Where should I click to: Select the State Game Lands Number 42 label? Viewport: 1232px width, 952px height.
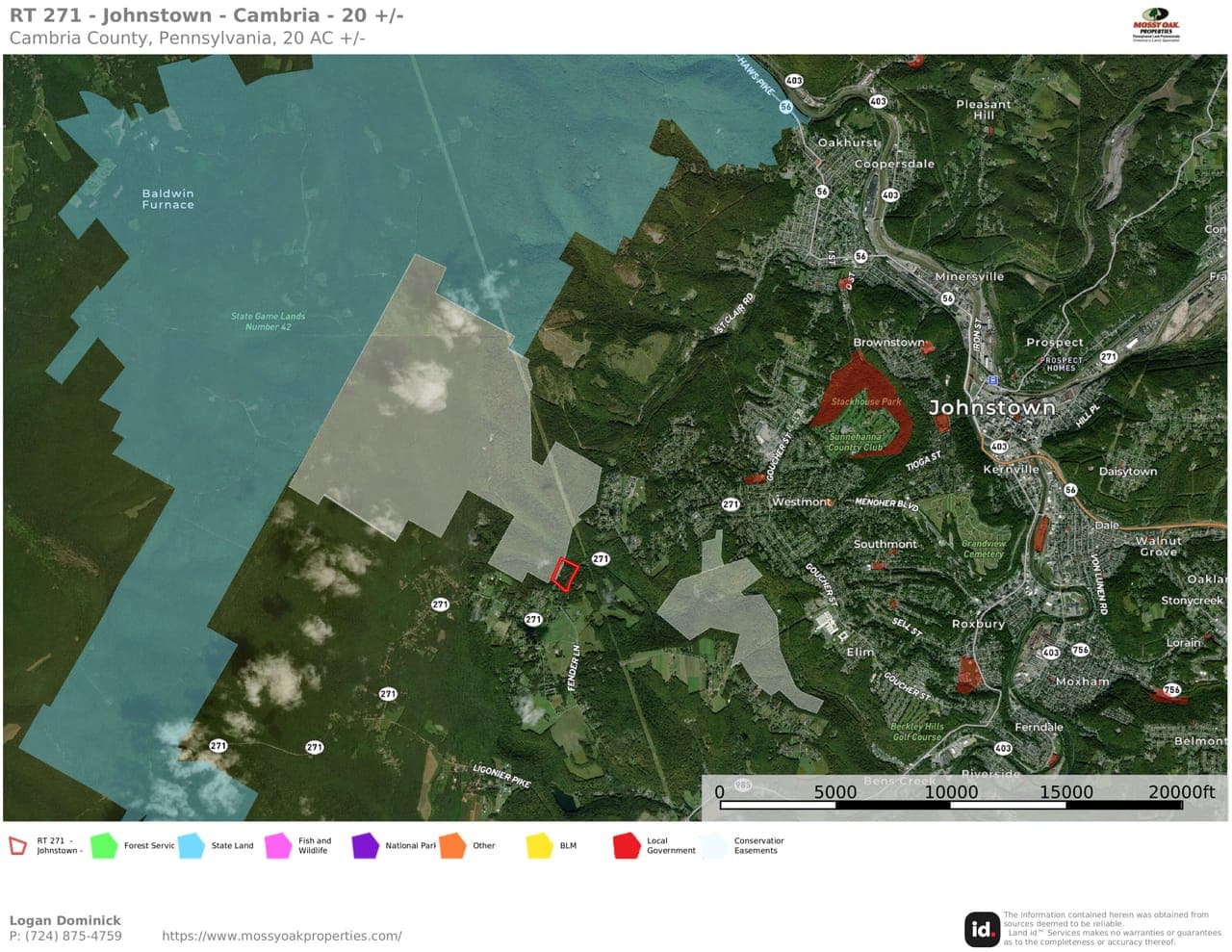[268, 322]
